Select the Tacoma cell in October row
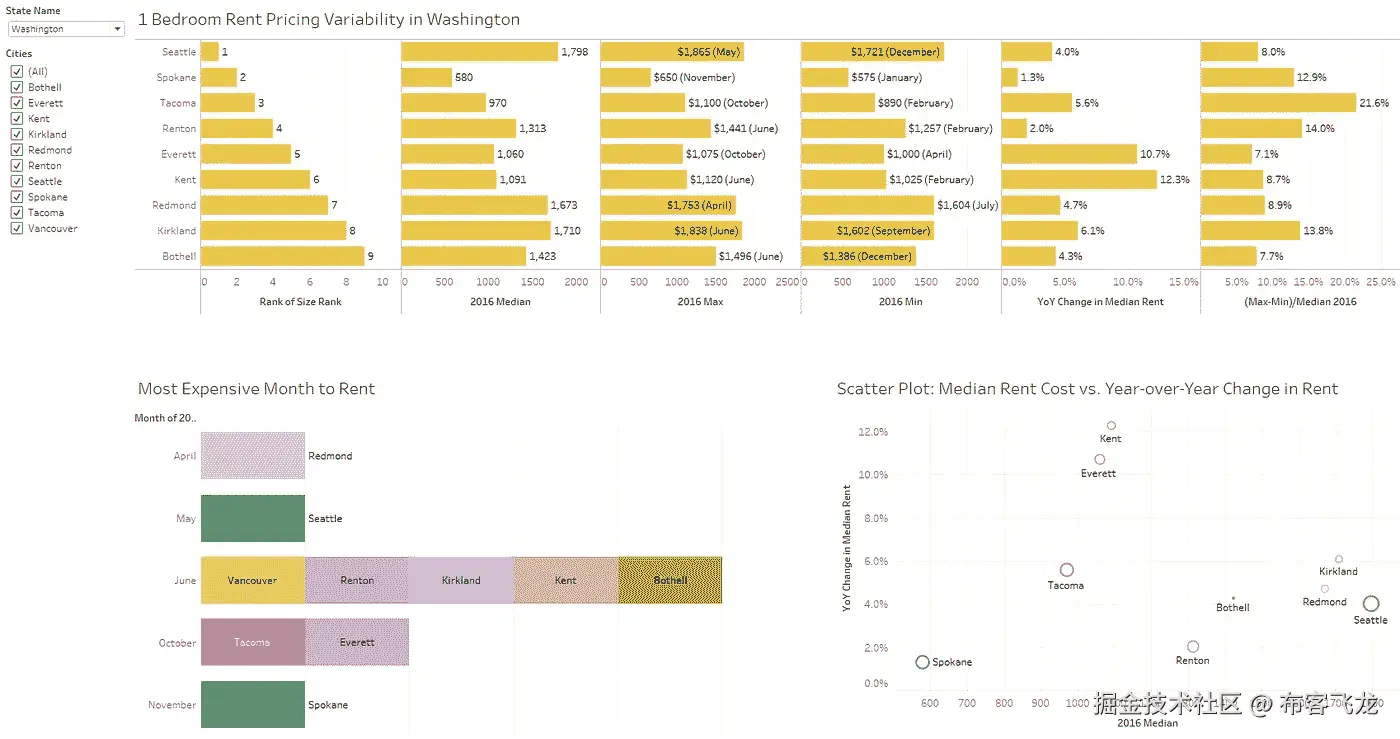1400x739 pixels. (252, 642)
